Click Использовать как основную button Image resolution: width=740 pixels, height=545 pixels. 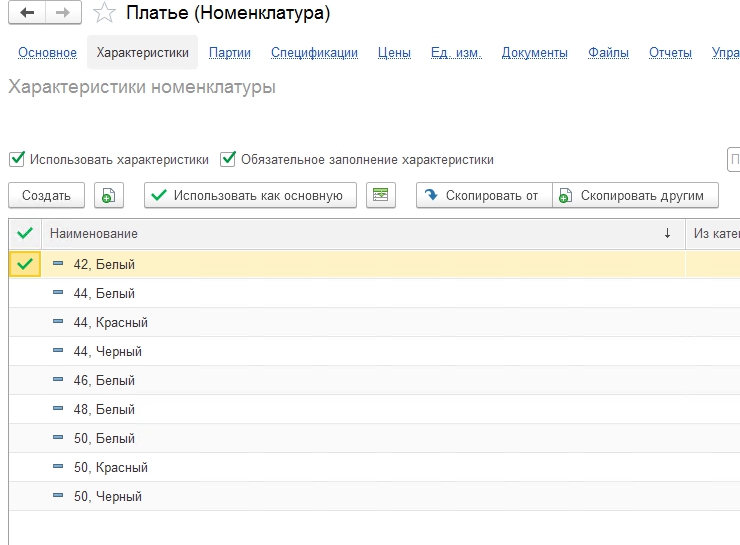click(x=249, y=196)
